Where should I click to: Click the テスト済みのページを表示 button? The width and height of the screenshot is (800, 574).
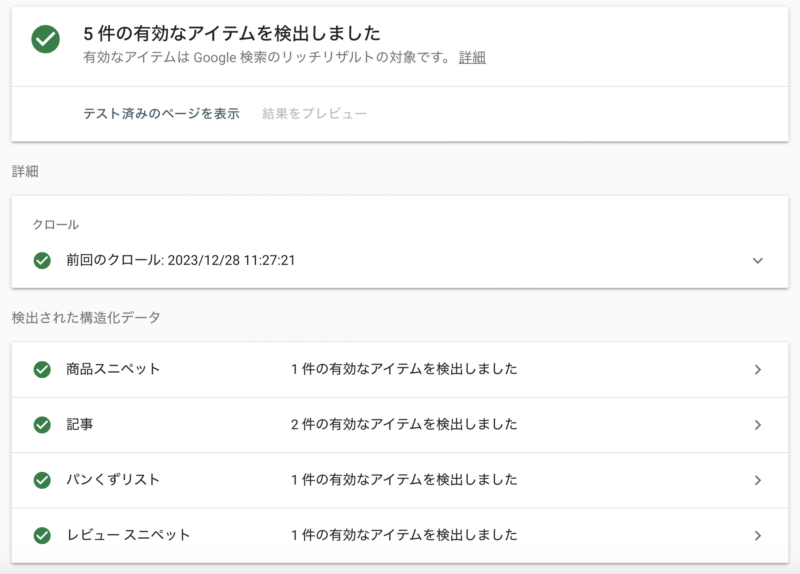coord(161,114)
